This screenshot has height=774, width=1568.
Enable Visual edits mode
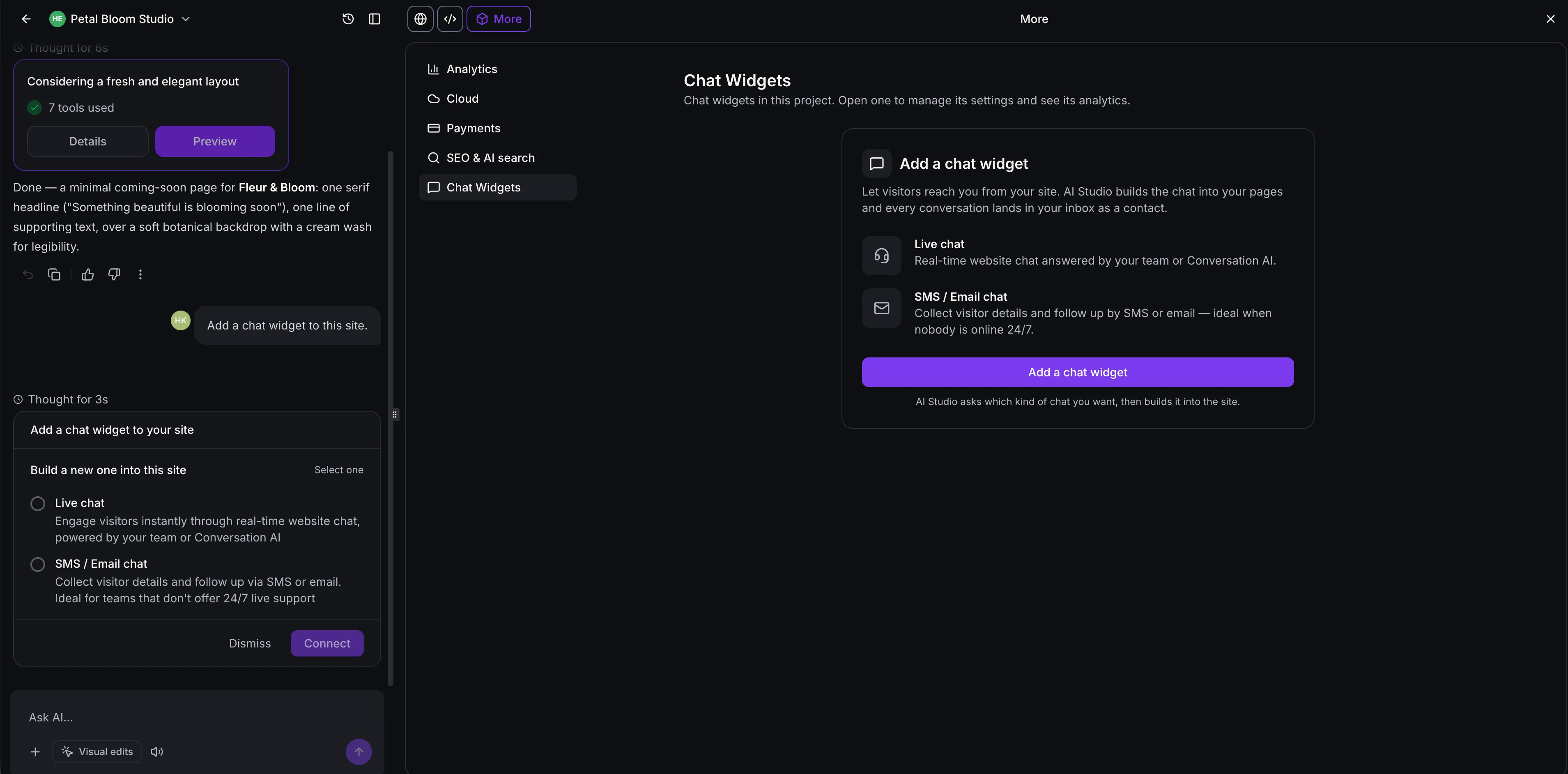[x=97, y=751]
